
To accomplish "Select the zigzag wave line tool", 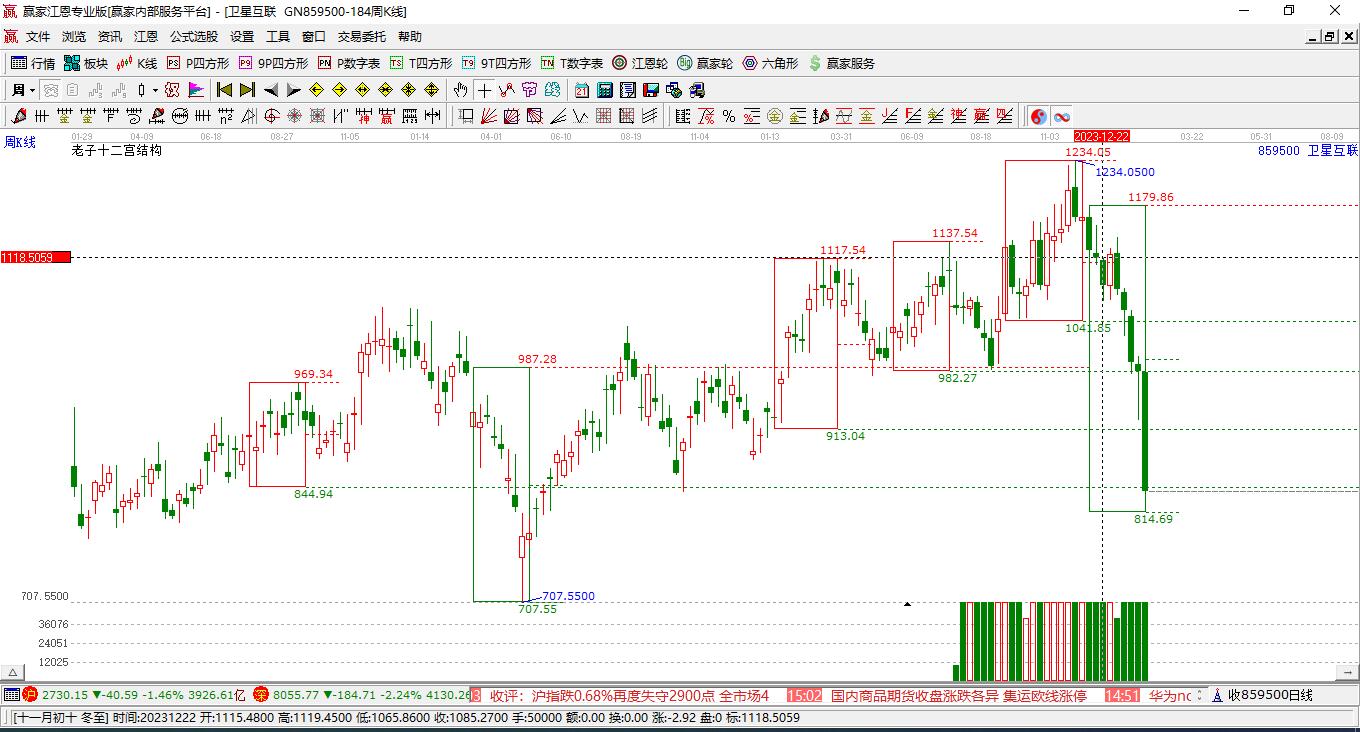I will coord(506,90).
